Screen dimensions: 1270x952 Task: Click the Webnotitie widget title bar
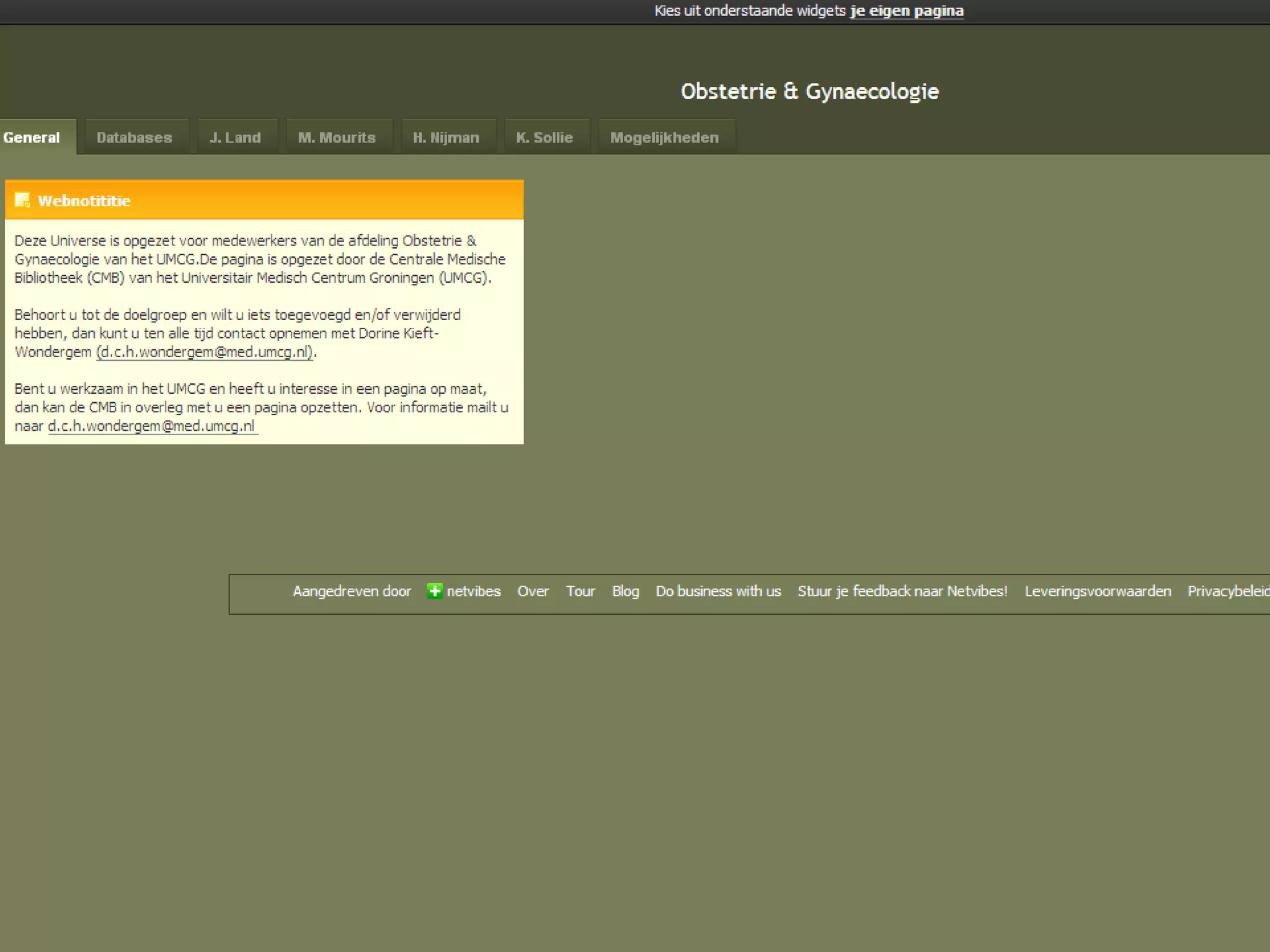(310, 200)
